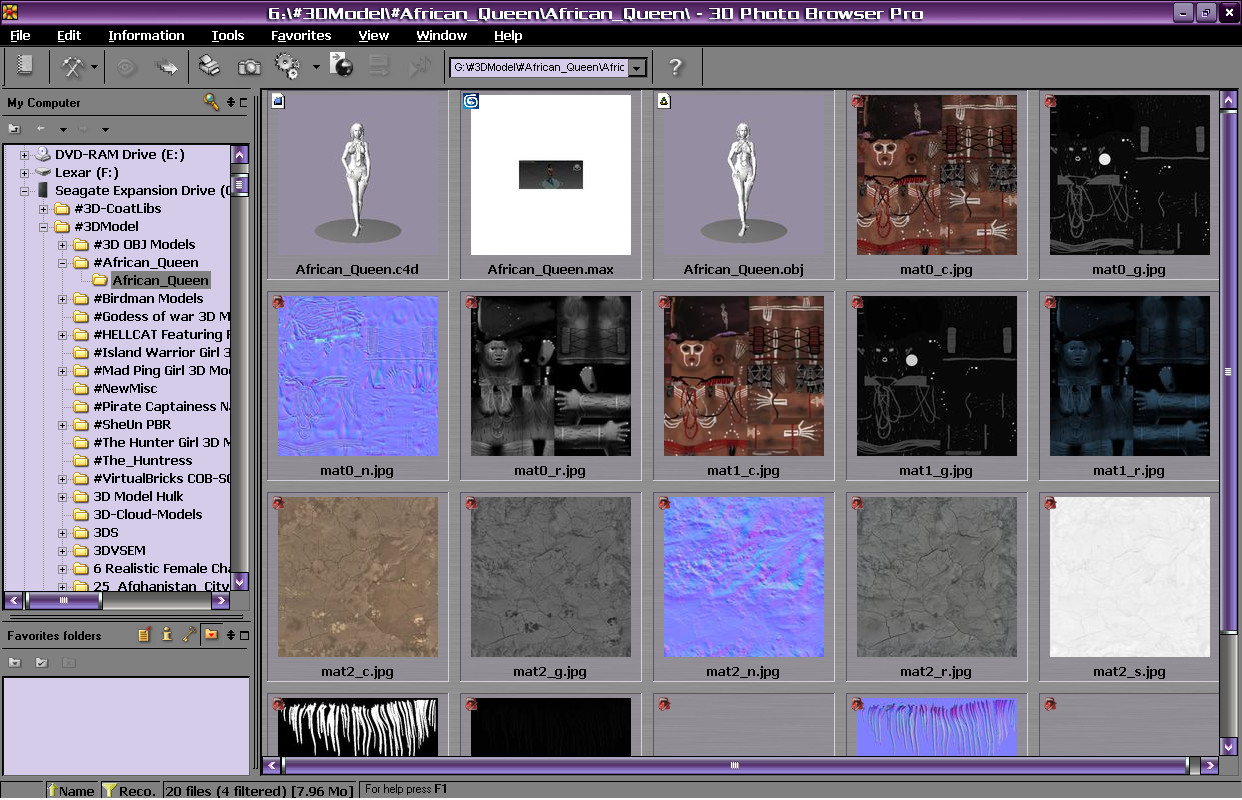Image resolution: width=1242 pixels, height=800 pixels.
Task: Click the printer icon in the toolbar
Action: click(x=209, y=67)
